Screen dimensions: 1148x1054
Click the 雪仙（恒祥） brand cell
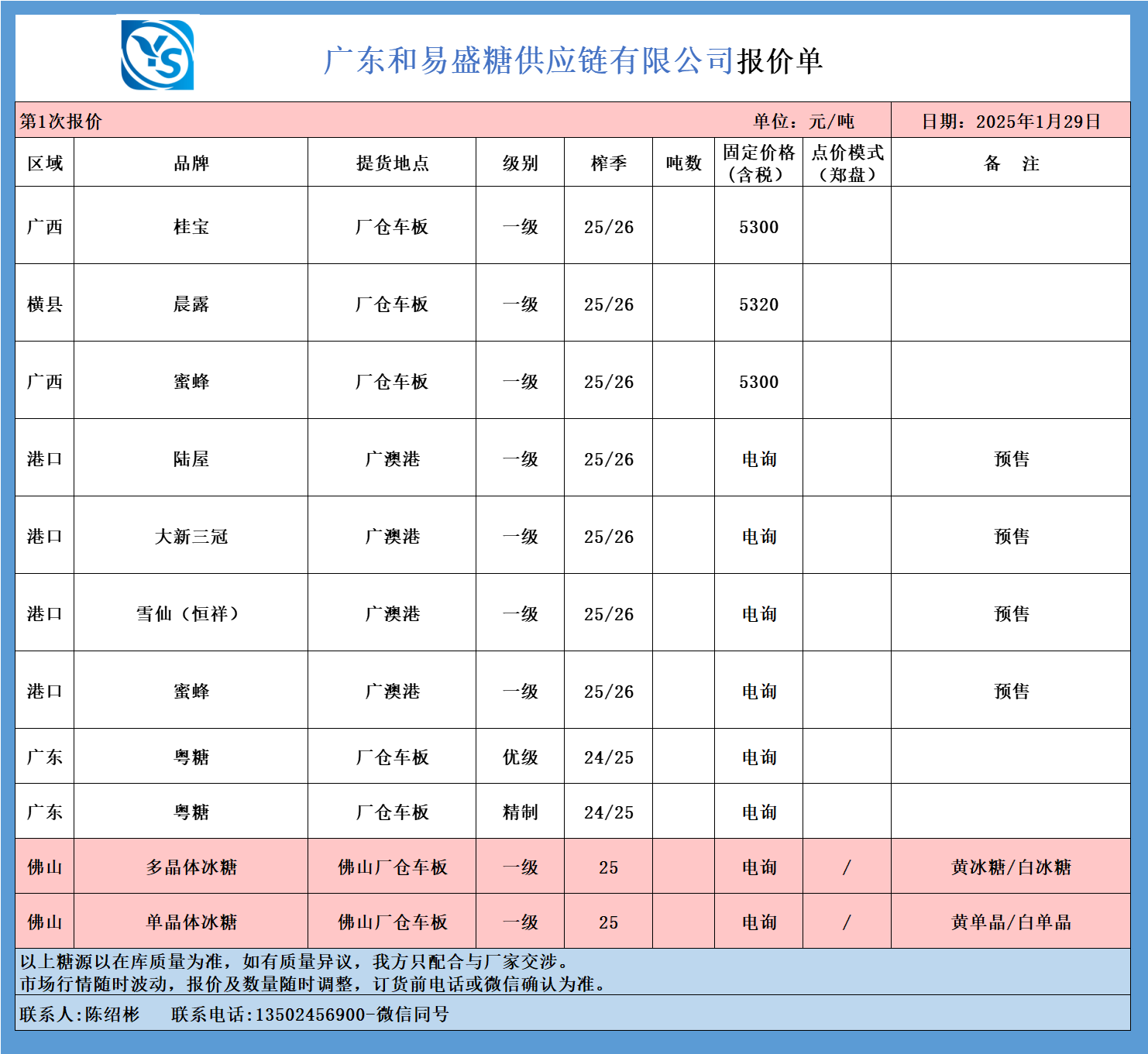pyautogui.click(x=191, y=614)
